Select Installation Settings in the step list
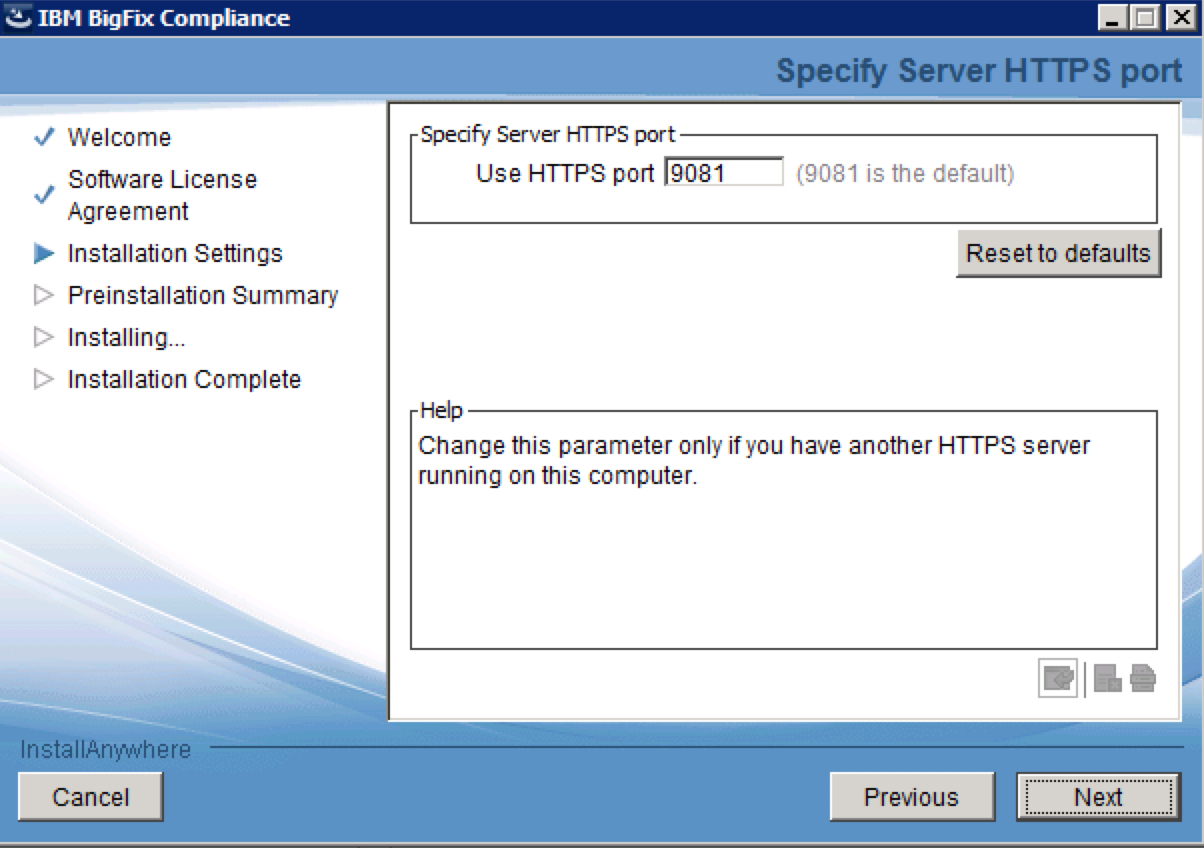Screen dimensions: 1204x848 point(175,253)
